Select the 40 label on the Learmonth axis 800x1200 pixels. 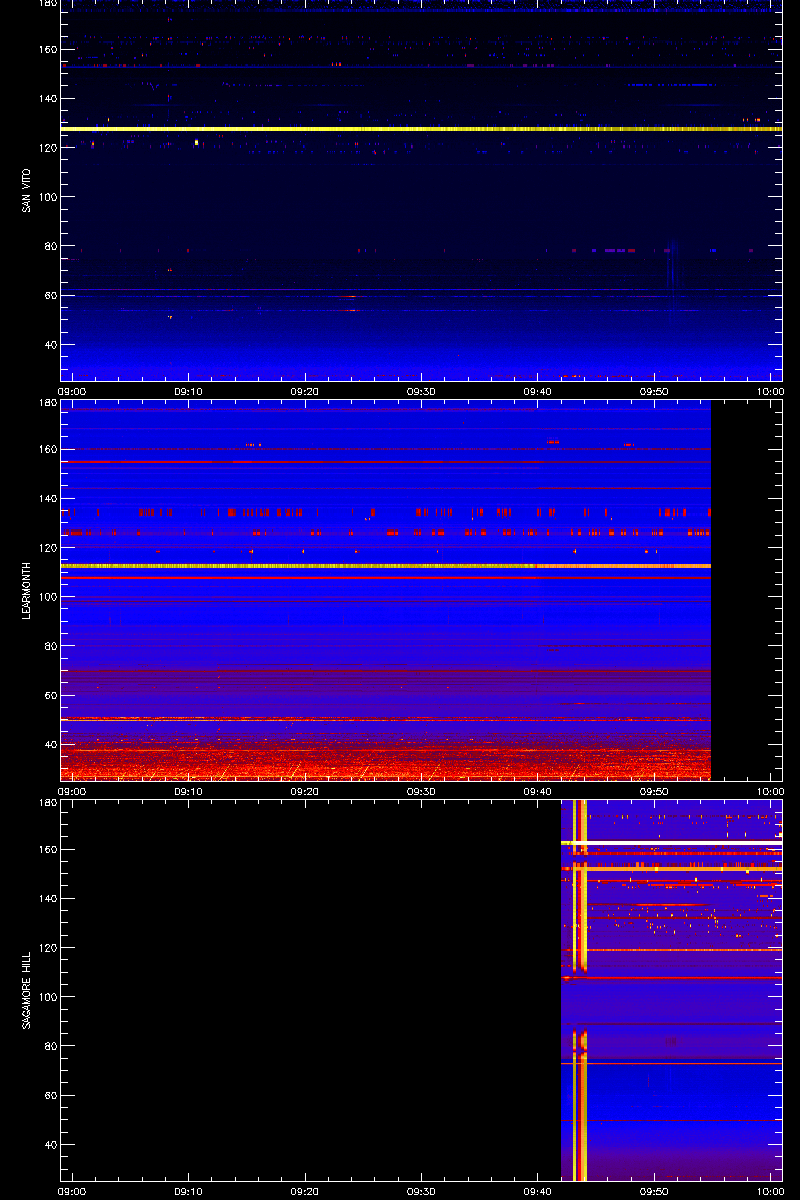[49, 744]
